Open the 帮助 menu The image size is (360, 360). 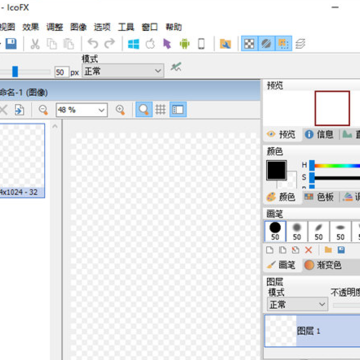coord(173,27)
